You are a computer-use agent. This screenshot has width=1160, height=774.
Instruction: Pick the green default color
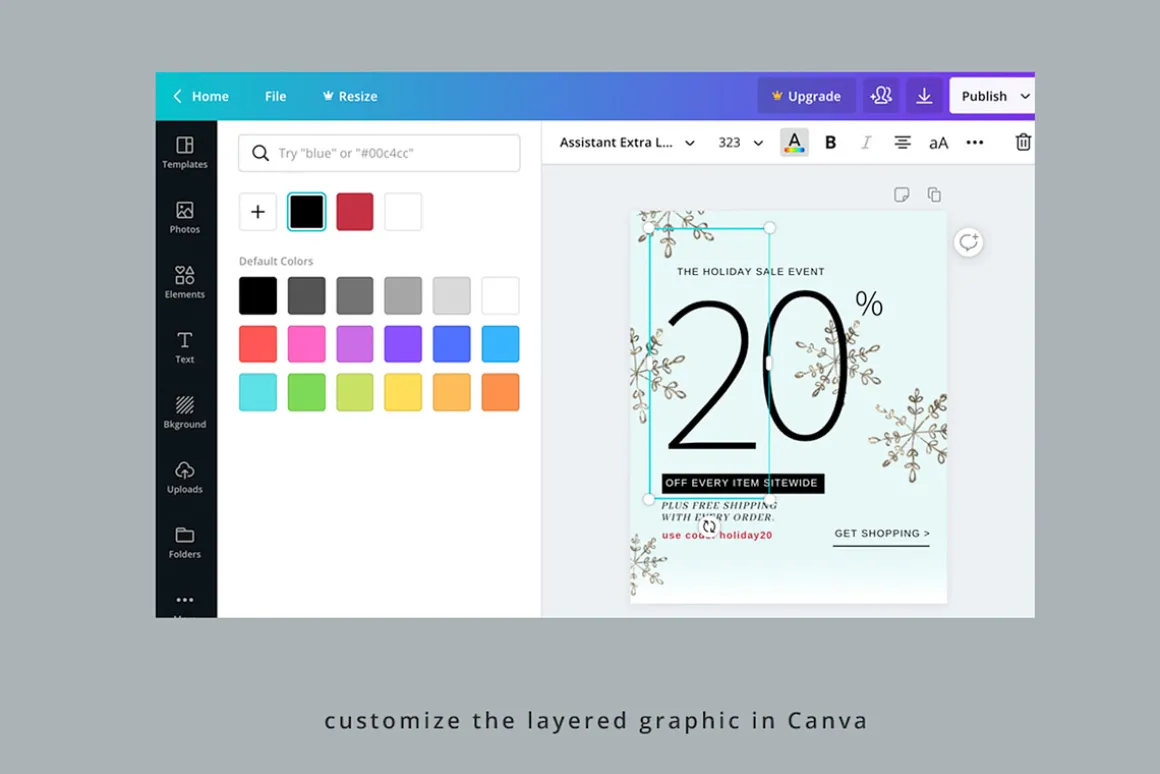[306, 392]
